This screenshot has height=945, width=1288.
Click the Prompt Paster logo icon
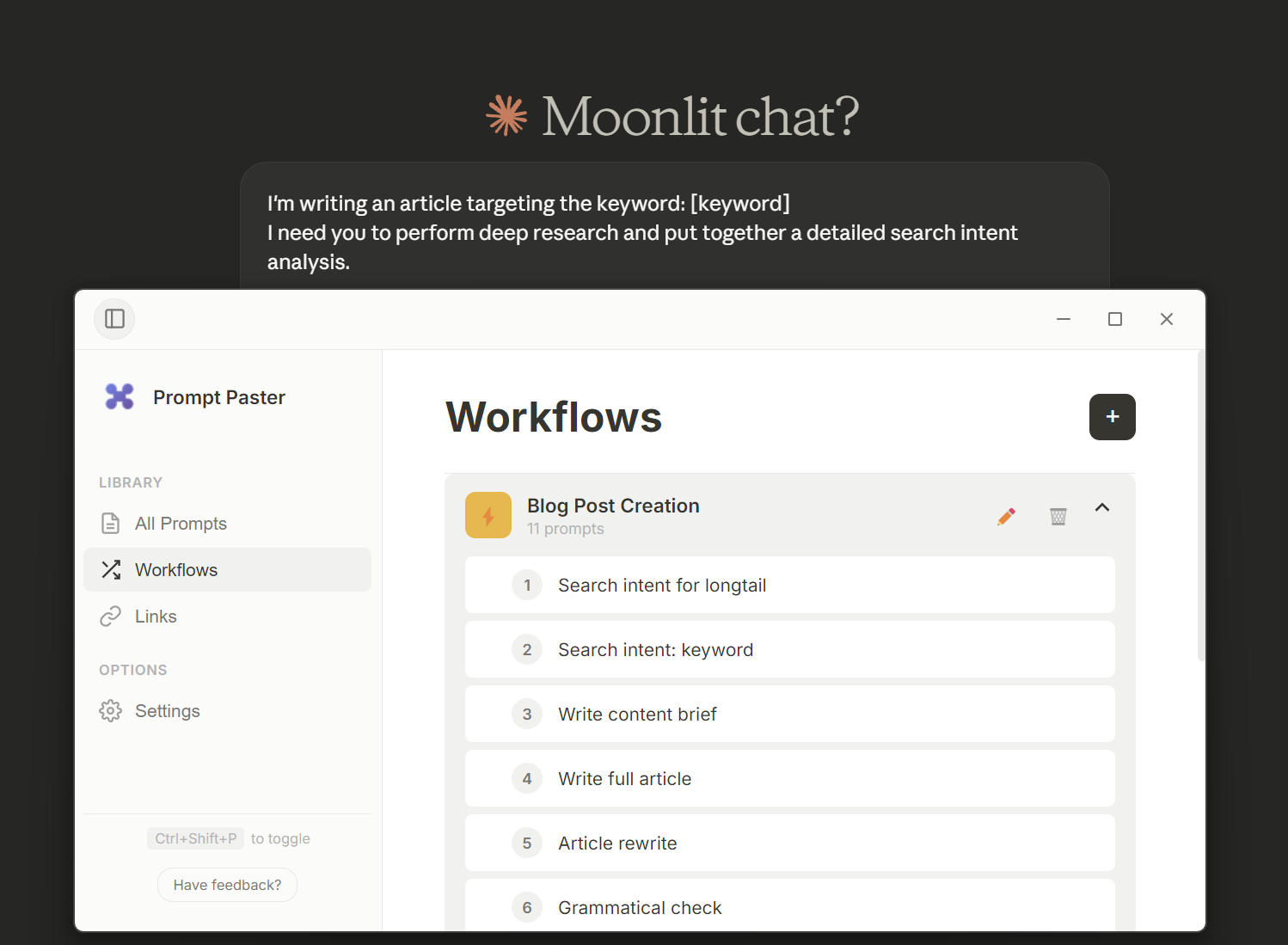pyautogui.click(x=120, y=396)
